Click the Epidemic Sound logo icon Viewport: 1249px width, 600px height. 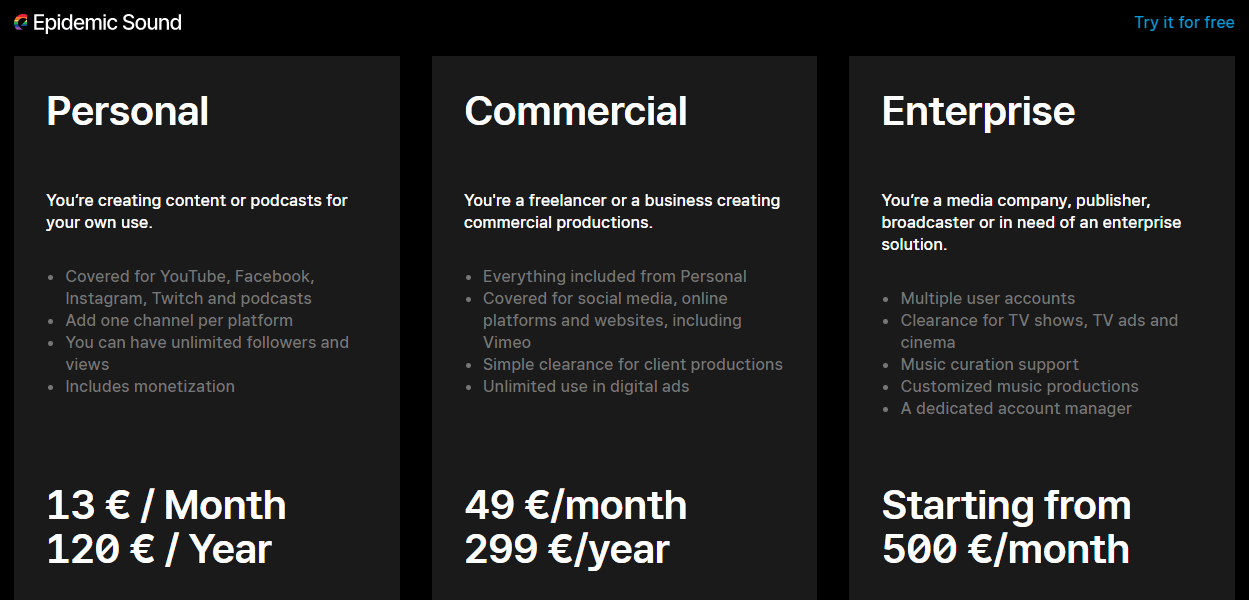(x=21, y=22)
